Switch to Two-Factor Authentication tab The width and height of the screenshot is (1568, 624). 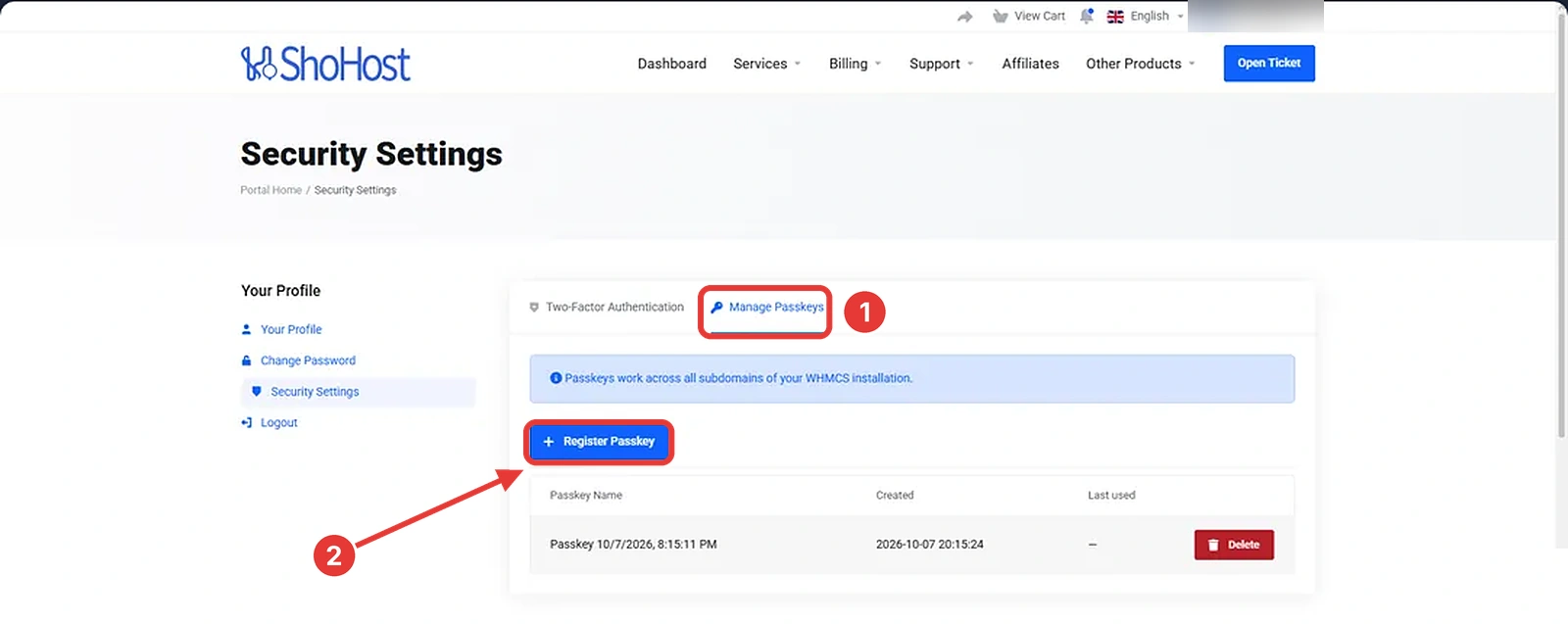tap(606, 308)
